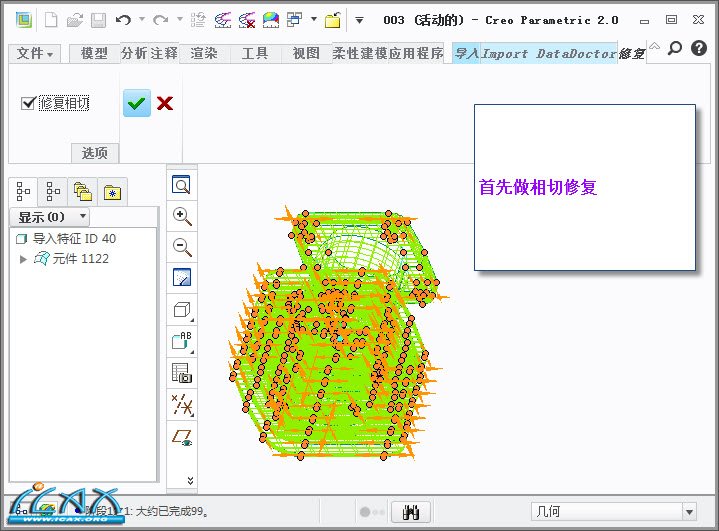
Task: Click the Zoom In magnifier icon
Action: [x=182, y=216]
